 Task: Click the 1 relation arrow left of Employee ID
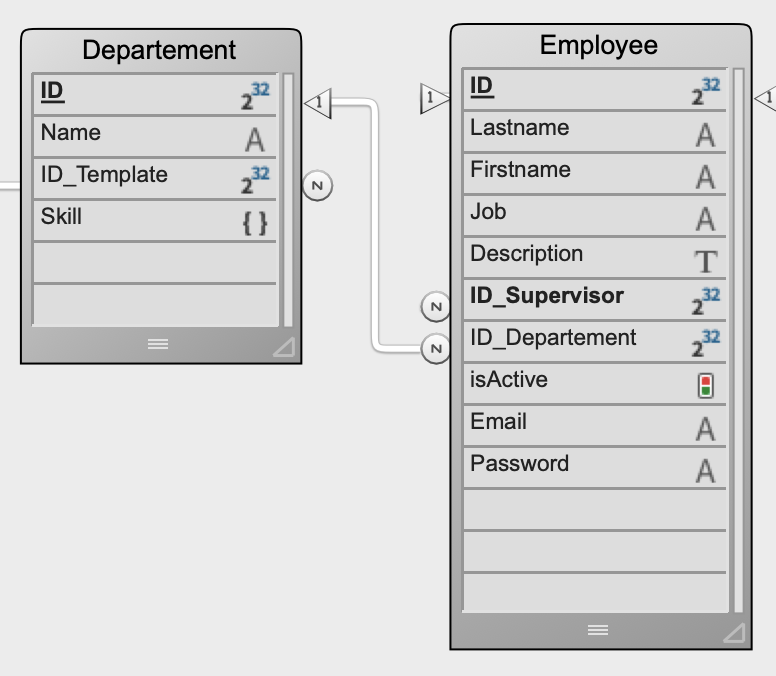click(434, 99)
